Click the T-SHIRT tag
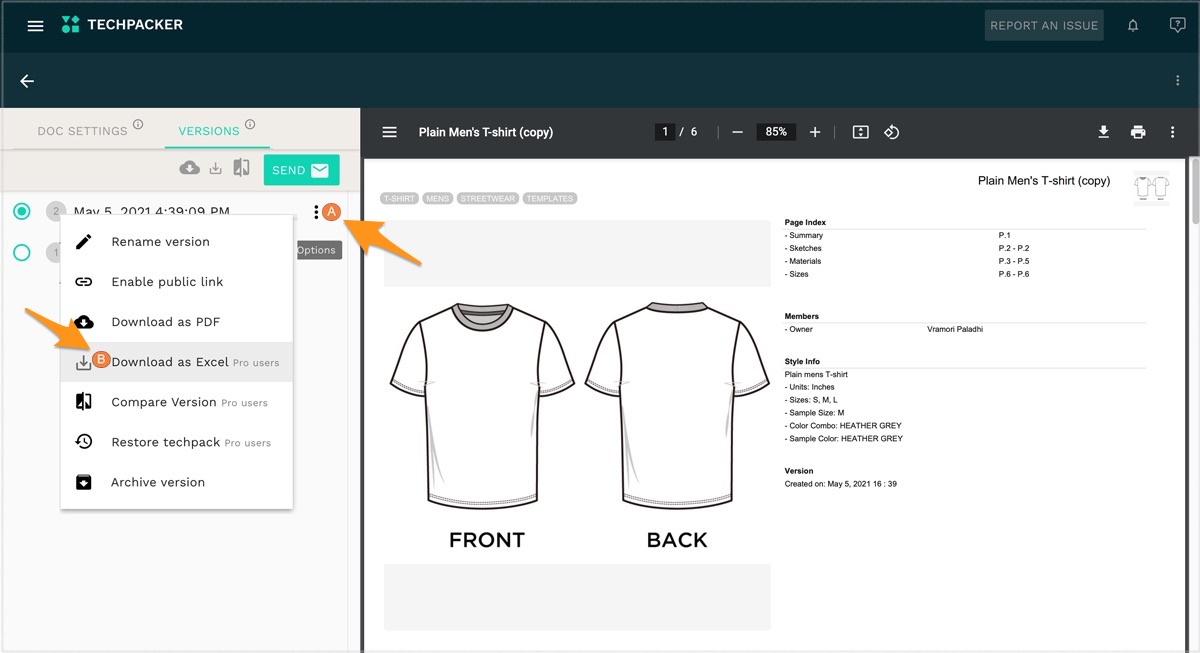This screenshot has height=653, width=1200. pos(399,198)
